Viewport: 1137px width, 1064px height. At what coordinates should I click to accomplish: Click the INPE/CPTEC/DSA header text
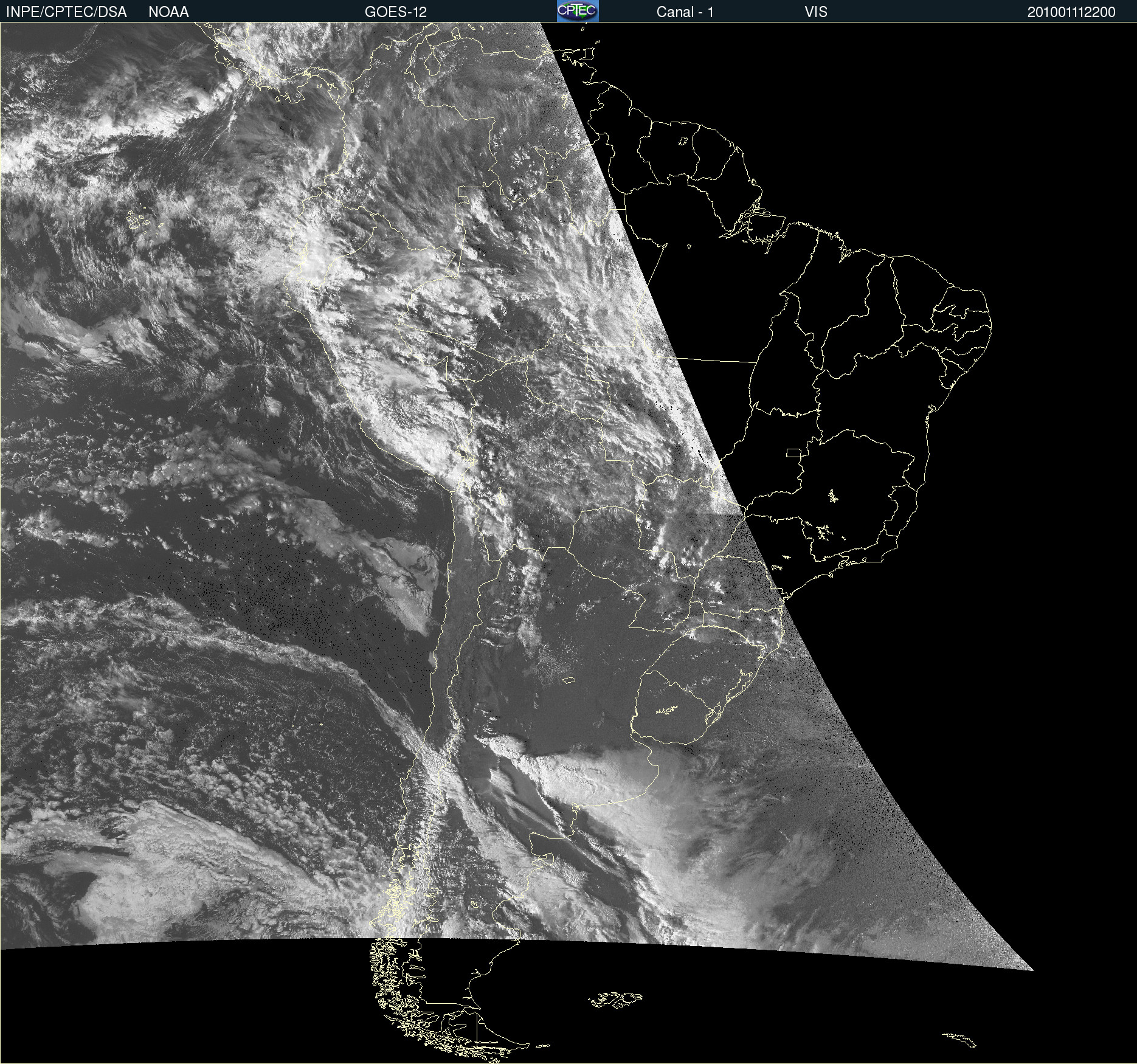[x=66, y=12]
